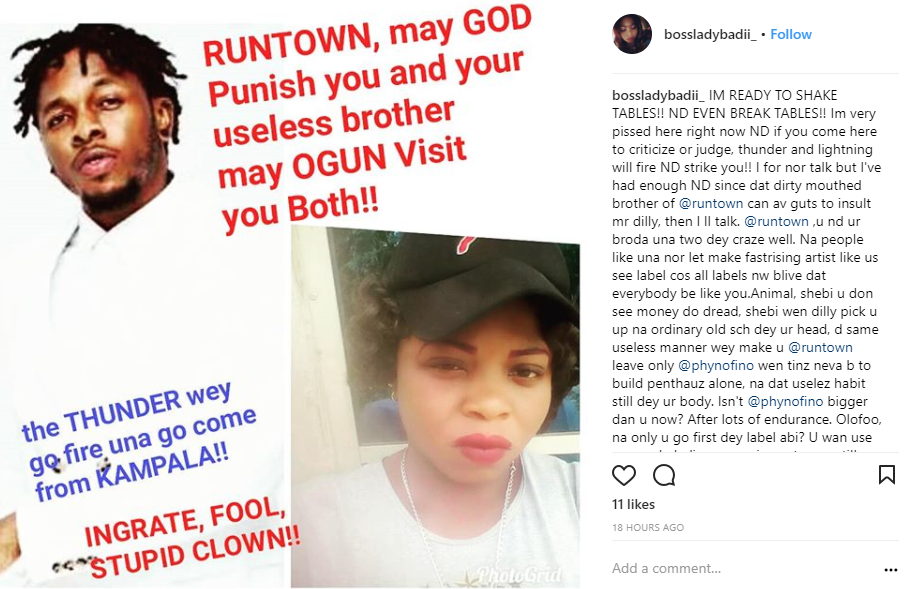Like the post with the heart icon
Image resolution: width=906 pixels, height=589 pixels.
click(623, 475)
